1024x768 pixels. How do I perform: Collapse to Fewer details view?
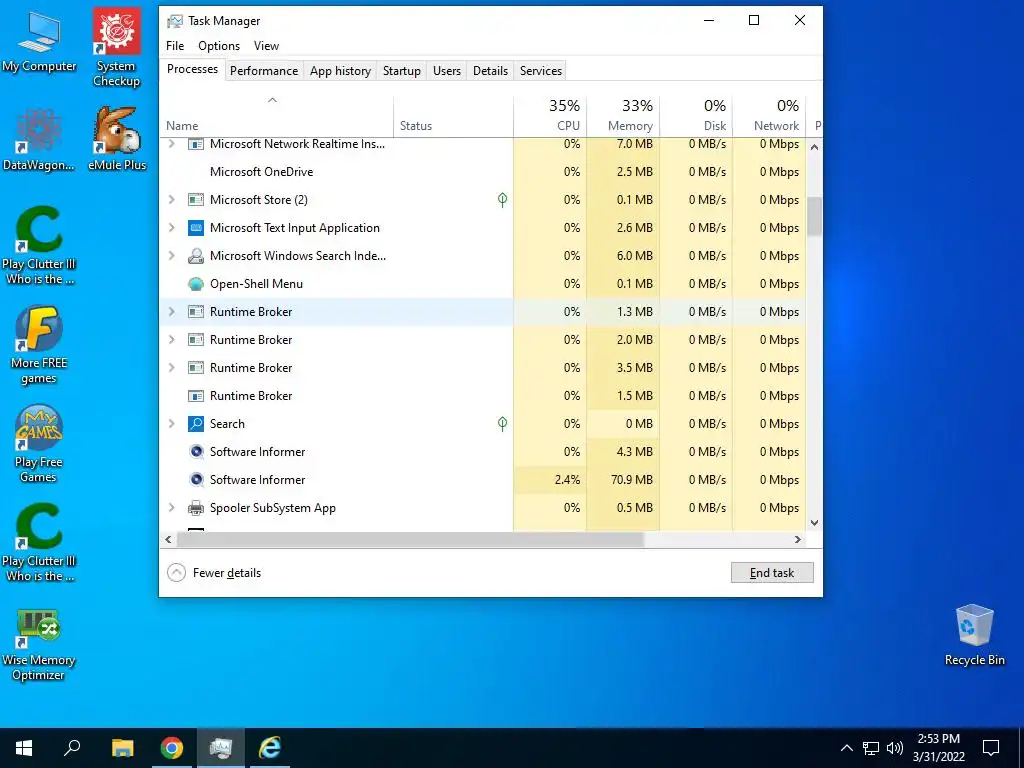(x=214, y=573)
